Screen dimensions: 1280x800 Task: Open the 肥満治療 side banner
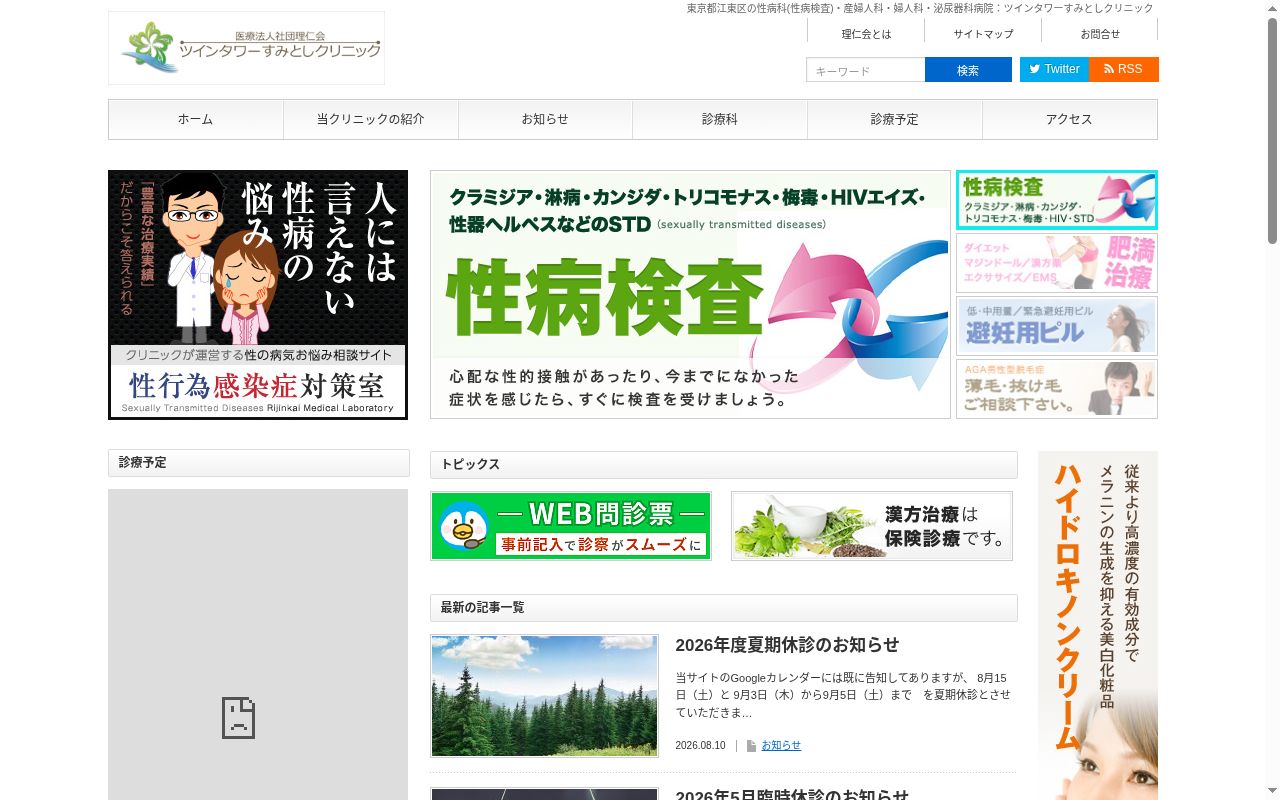(x=1057, y=263)
